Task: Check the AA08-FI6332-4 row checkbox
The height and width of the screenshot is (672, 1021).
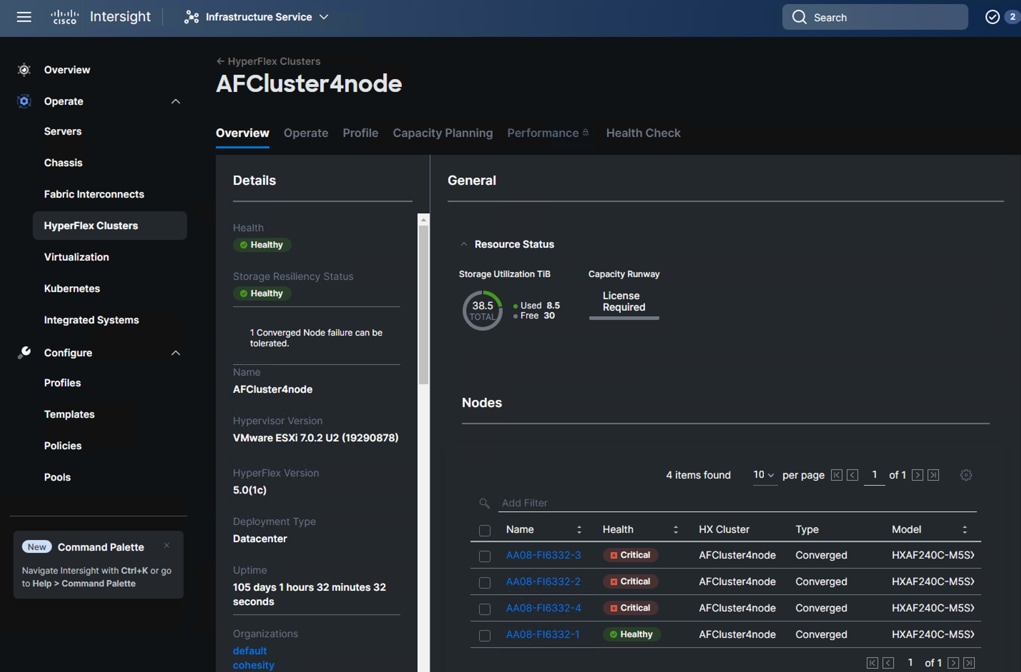Action: (484, 609)
